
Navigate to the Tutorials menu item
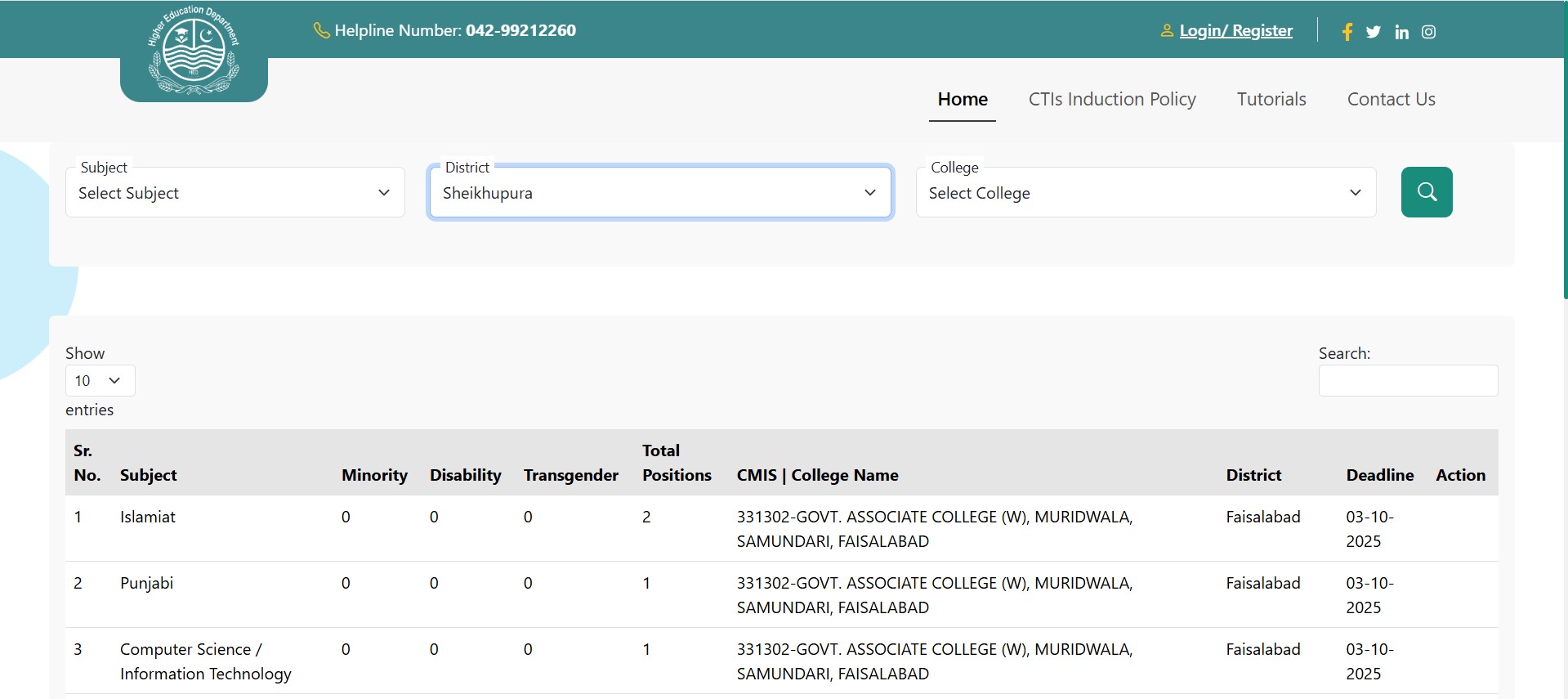point(1271,100)
